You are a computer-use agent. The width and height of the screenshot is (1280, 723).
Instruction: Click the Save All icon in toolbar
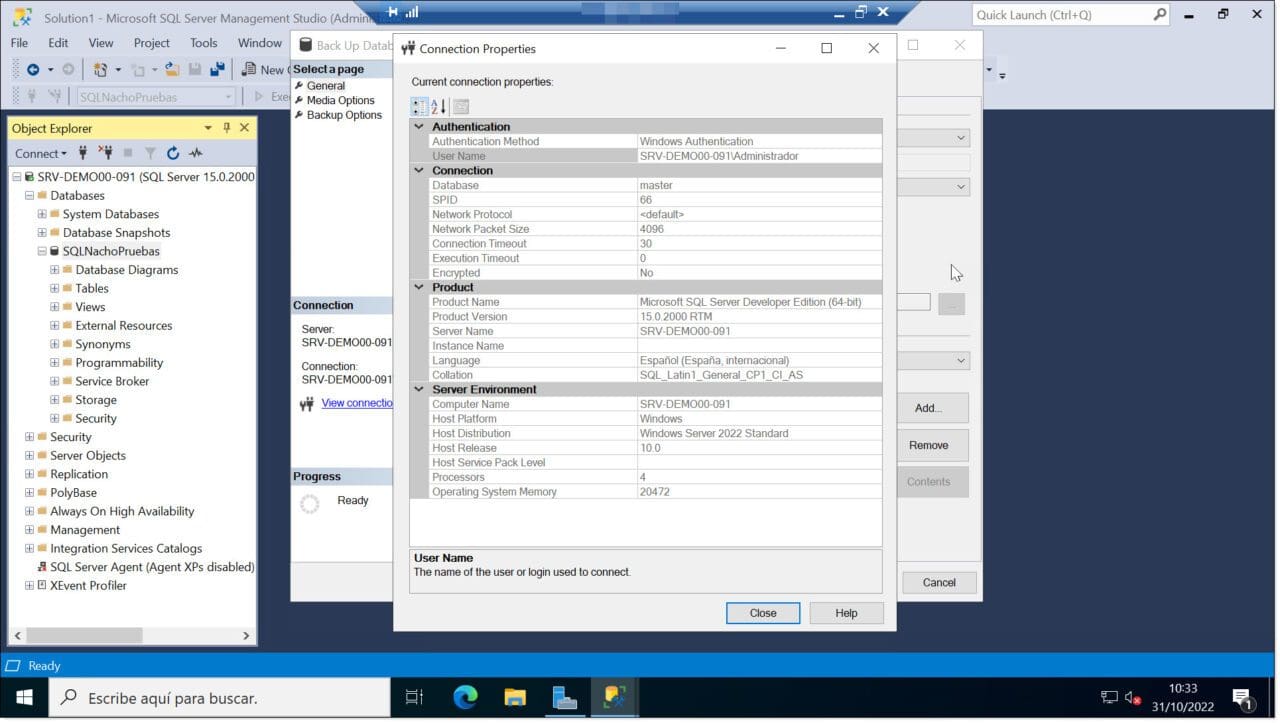coord(216,69)
